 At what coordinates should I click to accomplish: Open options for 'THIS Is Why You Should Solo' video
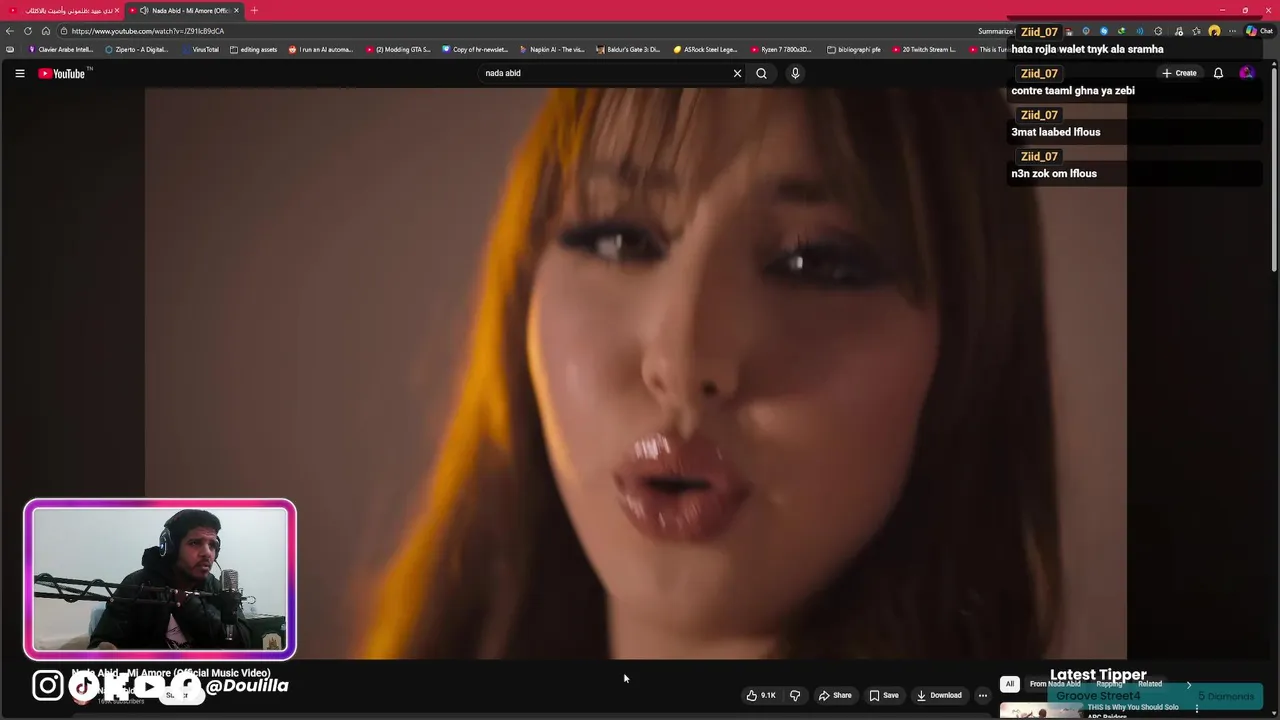[x=1197, y=709]
